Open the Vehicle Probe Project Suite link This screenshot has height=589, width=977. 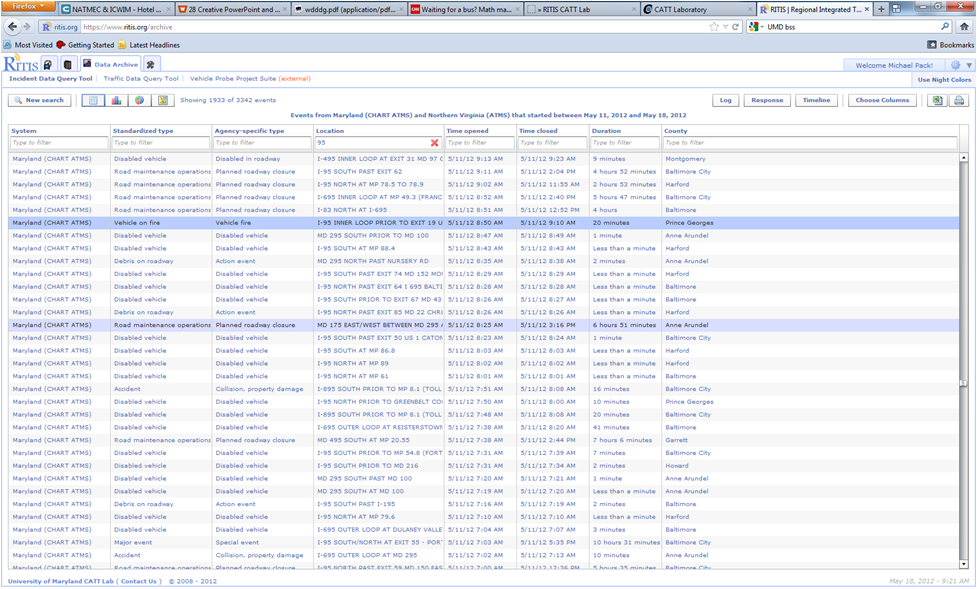point(250,79)
